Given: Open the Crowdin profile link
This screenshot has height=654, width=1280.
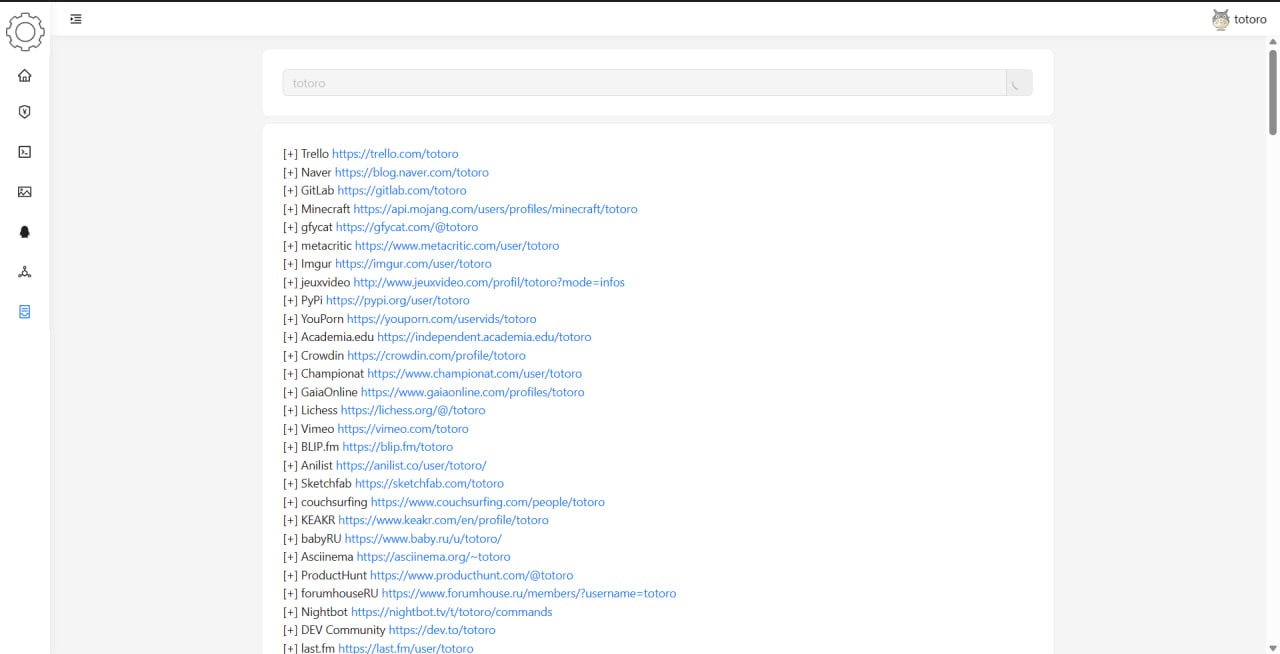Looking at the screenshot, I should [x=436, y=355].
